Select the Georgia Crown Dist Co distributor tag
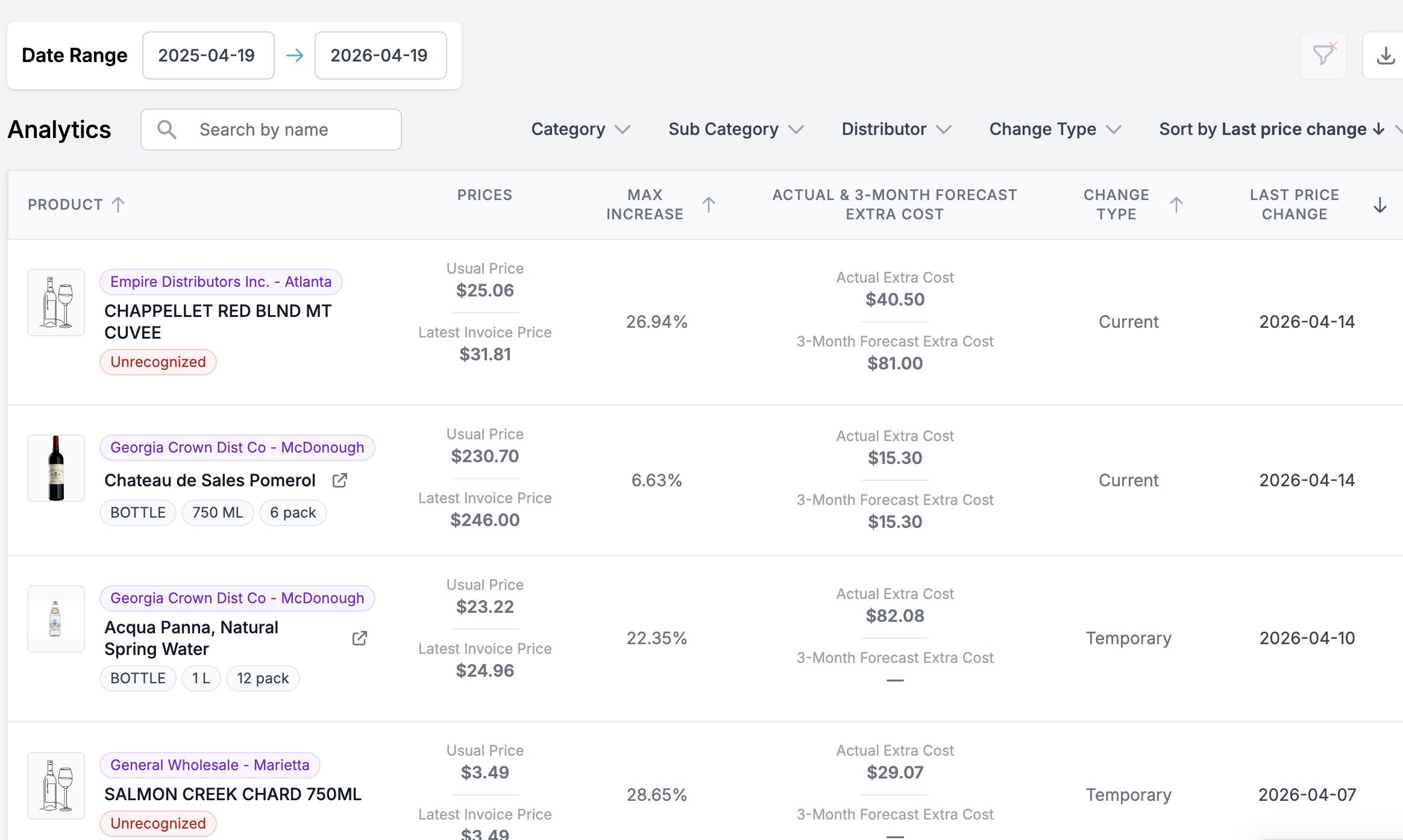Screen dimensions: 1403x840 coord(237,447)
